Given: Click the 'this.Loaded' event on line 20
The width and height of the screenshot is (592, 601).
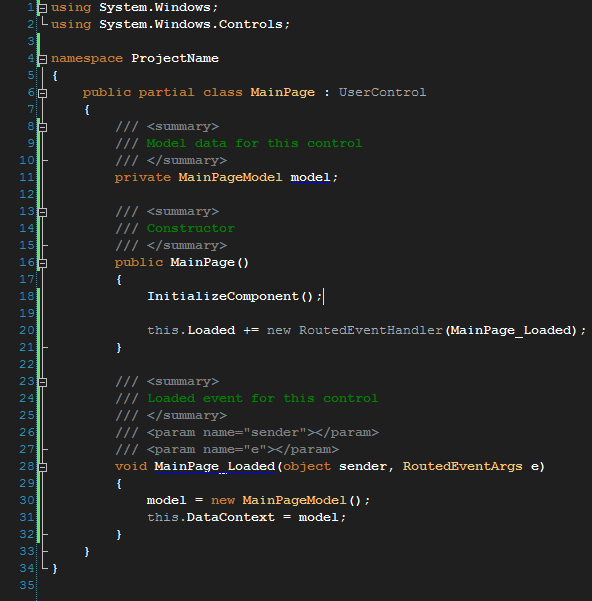Looking at the screenshot, I should pyautogui.click(x=191, y=330).
